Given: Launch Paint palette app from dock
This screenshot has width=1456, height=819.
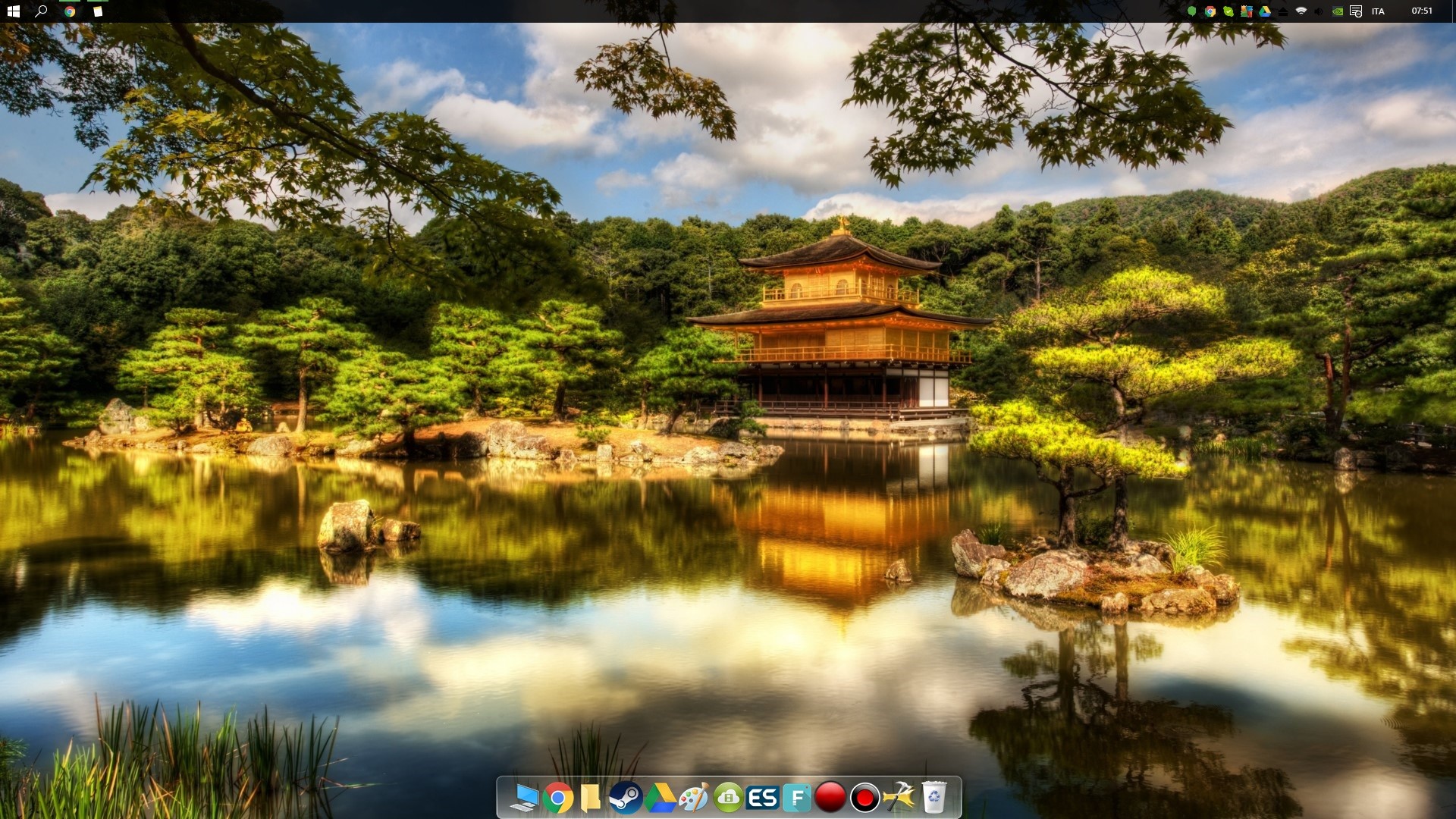Looking at the screenshot, I should click(693, 798).
